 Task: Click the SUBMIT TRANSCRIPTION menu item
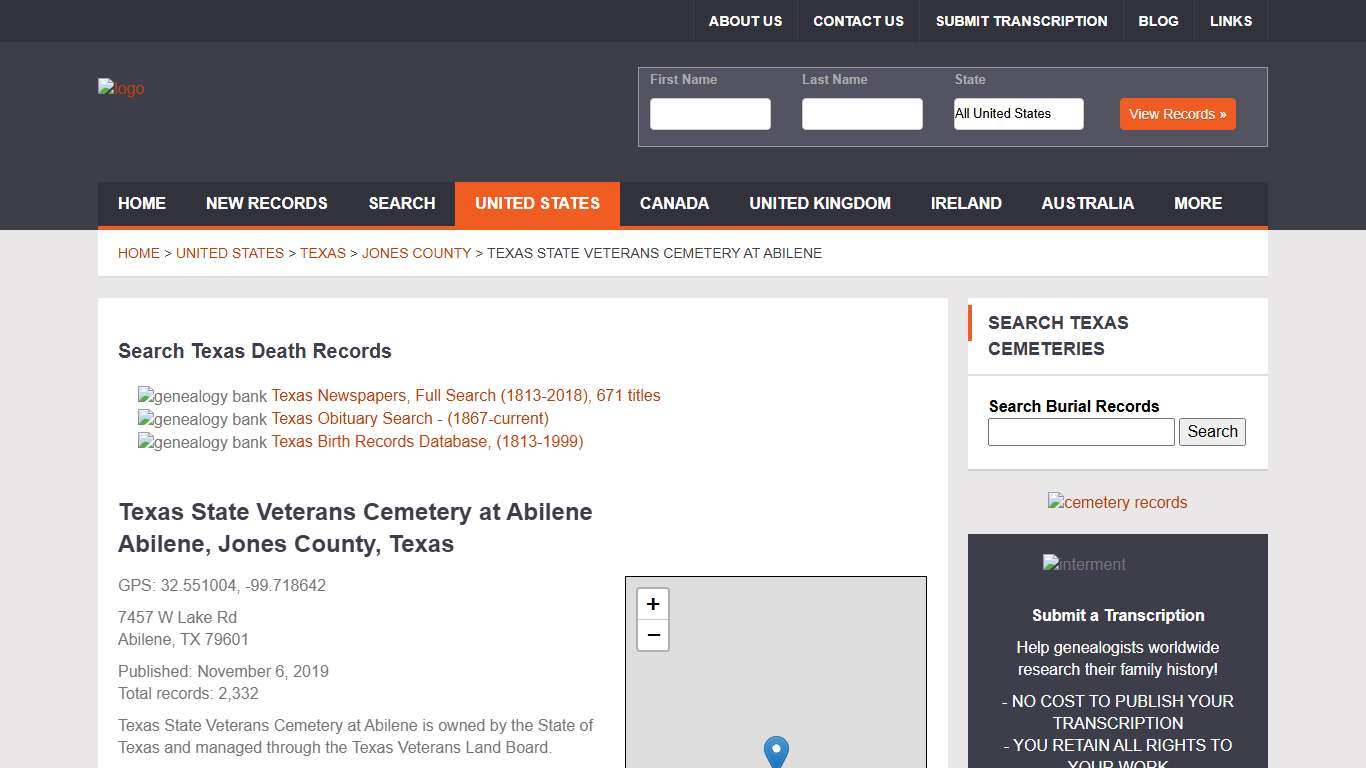1021,20
